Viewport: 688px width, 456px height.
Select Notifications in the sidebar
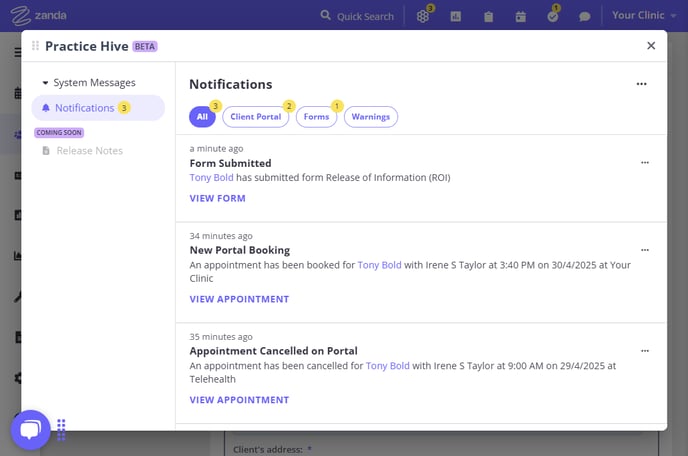coord(98,108)
